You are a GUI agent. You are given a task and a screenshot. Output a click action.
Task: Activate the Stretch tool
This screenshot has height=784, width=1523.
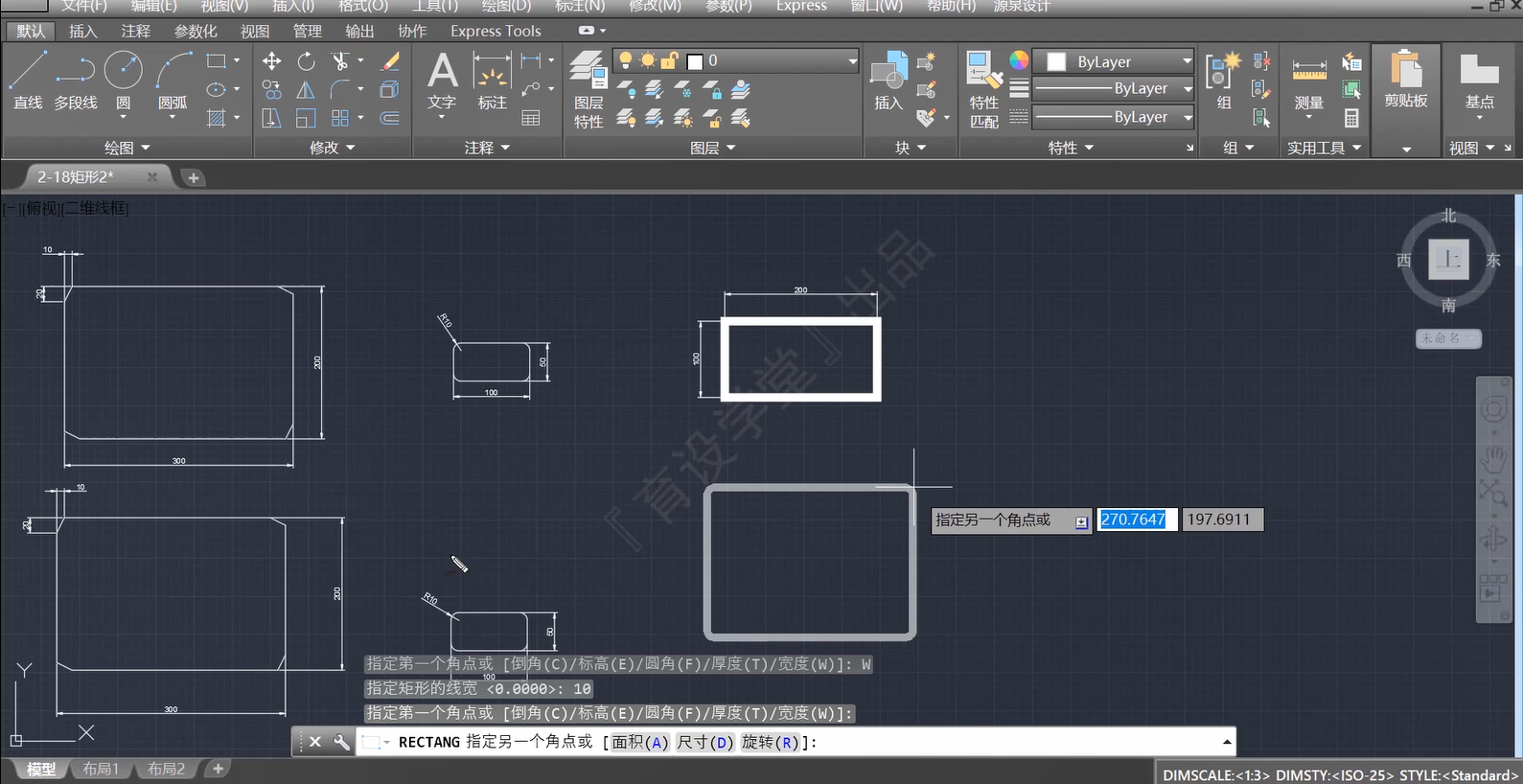[x=272, y=118]
